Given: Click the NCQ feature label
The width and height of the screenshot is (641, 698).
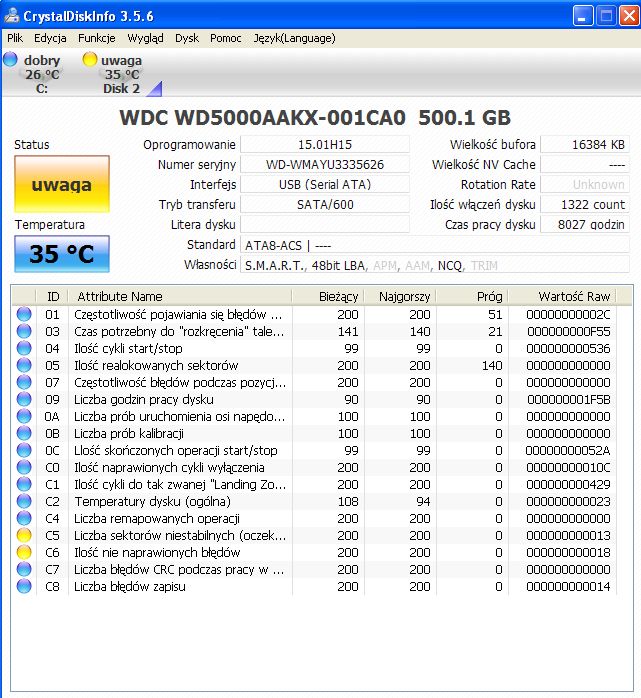Looking at the screenshot, I should (450, 266).
